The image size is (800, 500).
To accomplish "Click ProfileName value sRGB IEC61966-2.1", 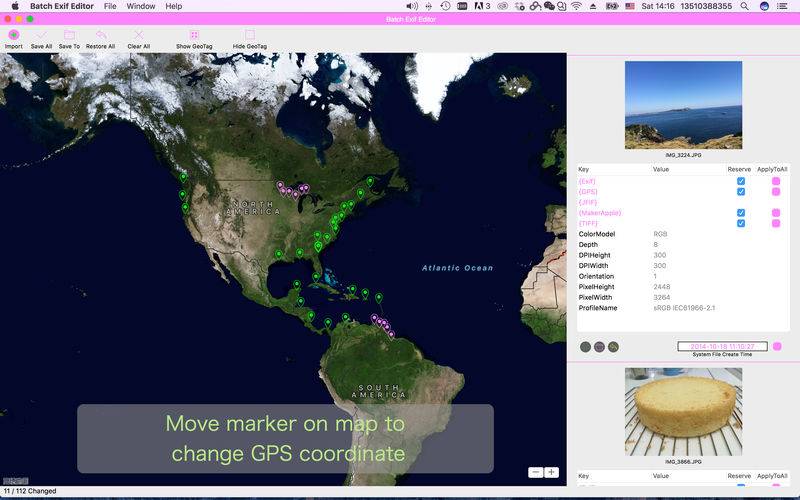I will [684, 308].
